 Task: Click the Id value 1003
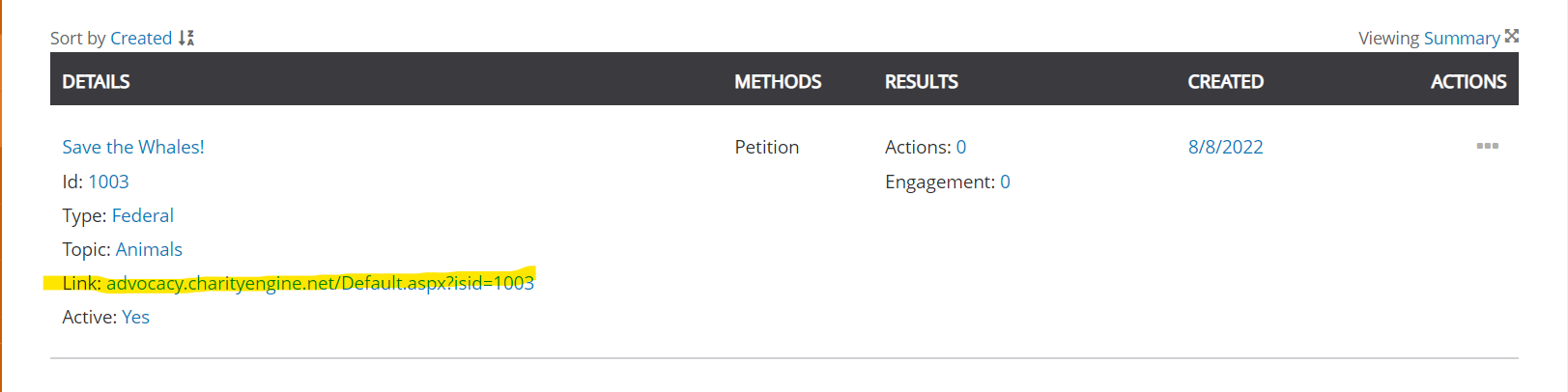click(108, 182)
